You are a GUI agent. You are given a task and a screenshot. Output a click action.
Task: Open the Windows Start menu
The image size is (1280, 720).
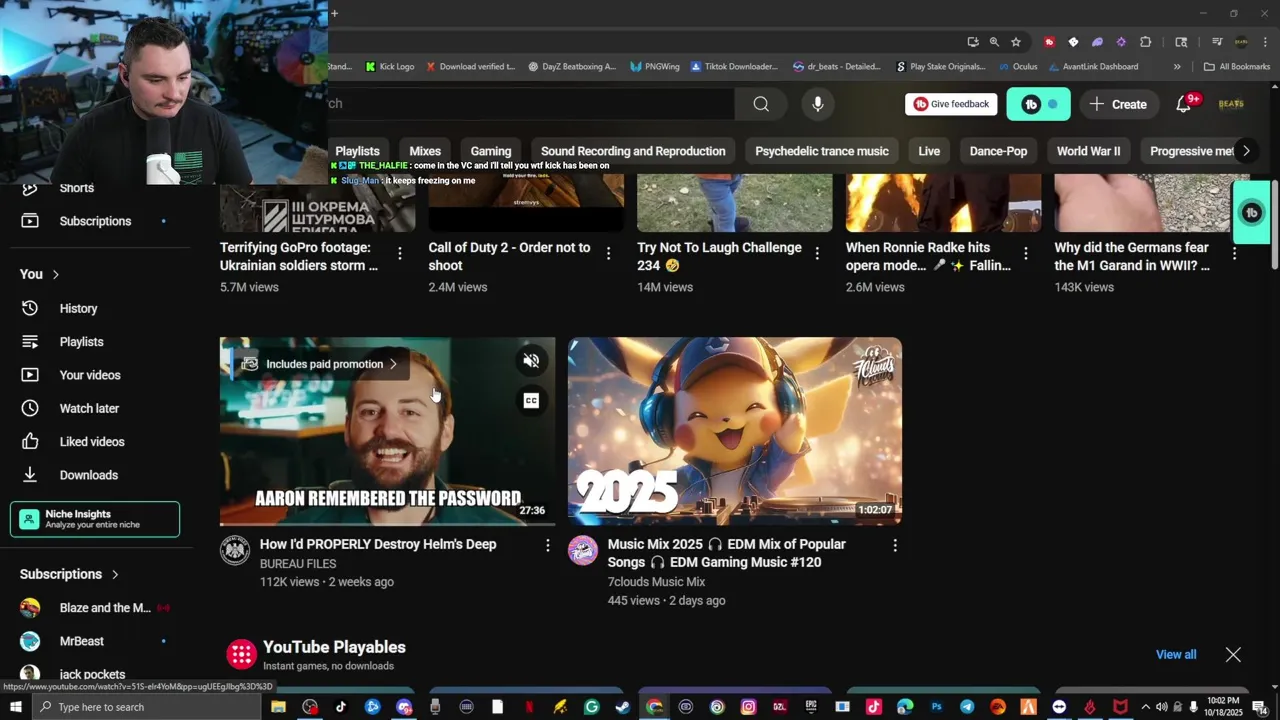(16, 707)
